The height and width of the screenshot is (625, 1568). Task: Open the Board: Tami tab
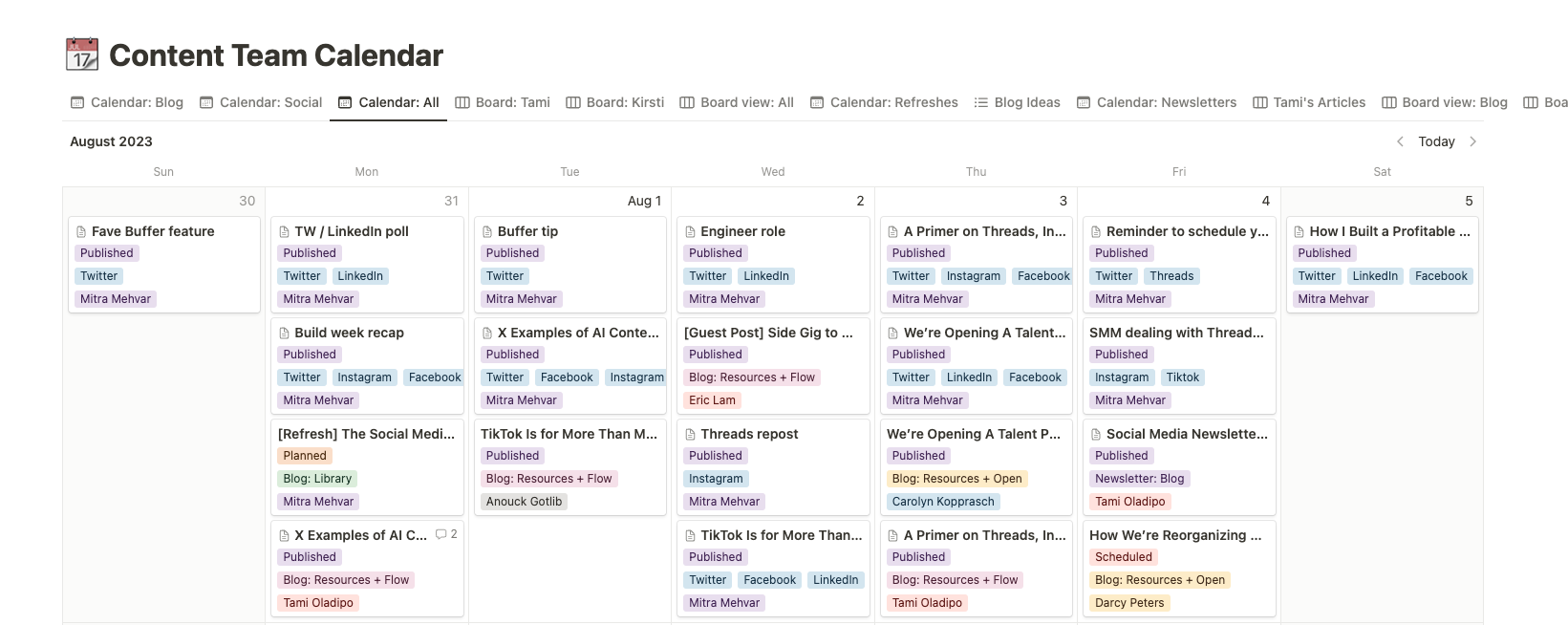(503, 102)
